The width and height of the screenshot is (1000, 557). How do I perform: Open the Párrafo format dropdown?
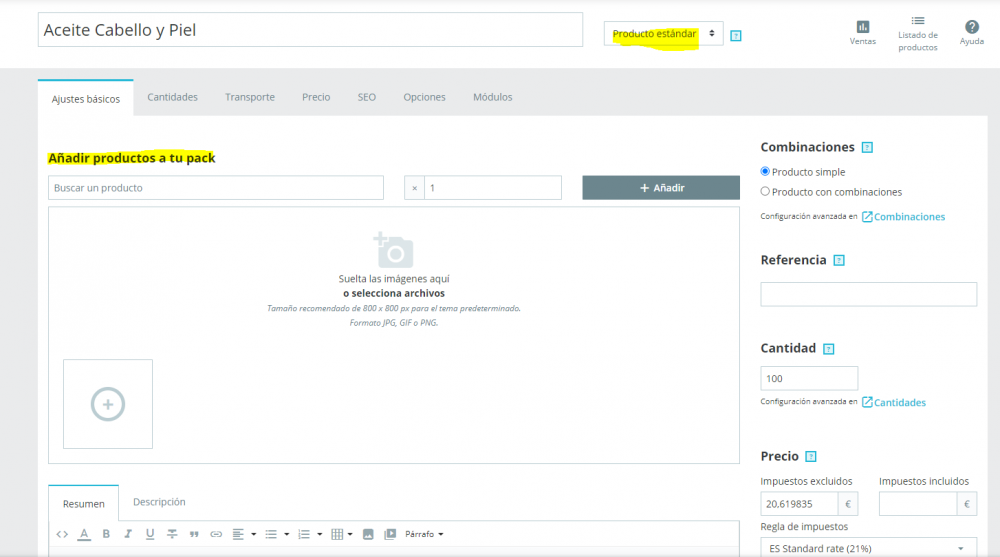coord(424,534)
